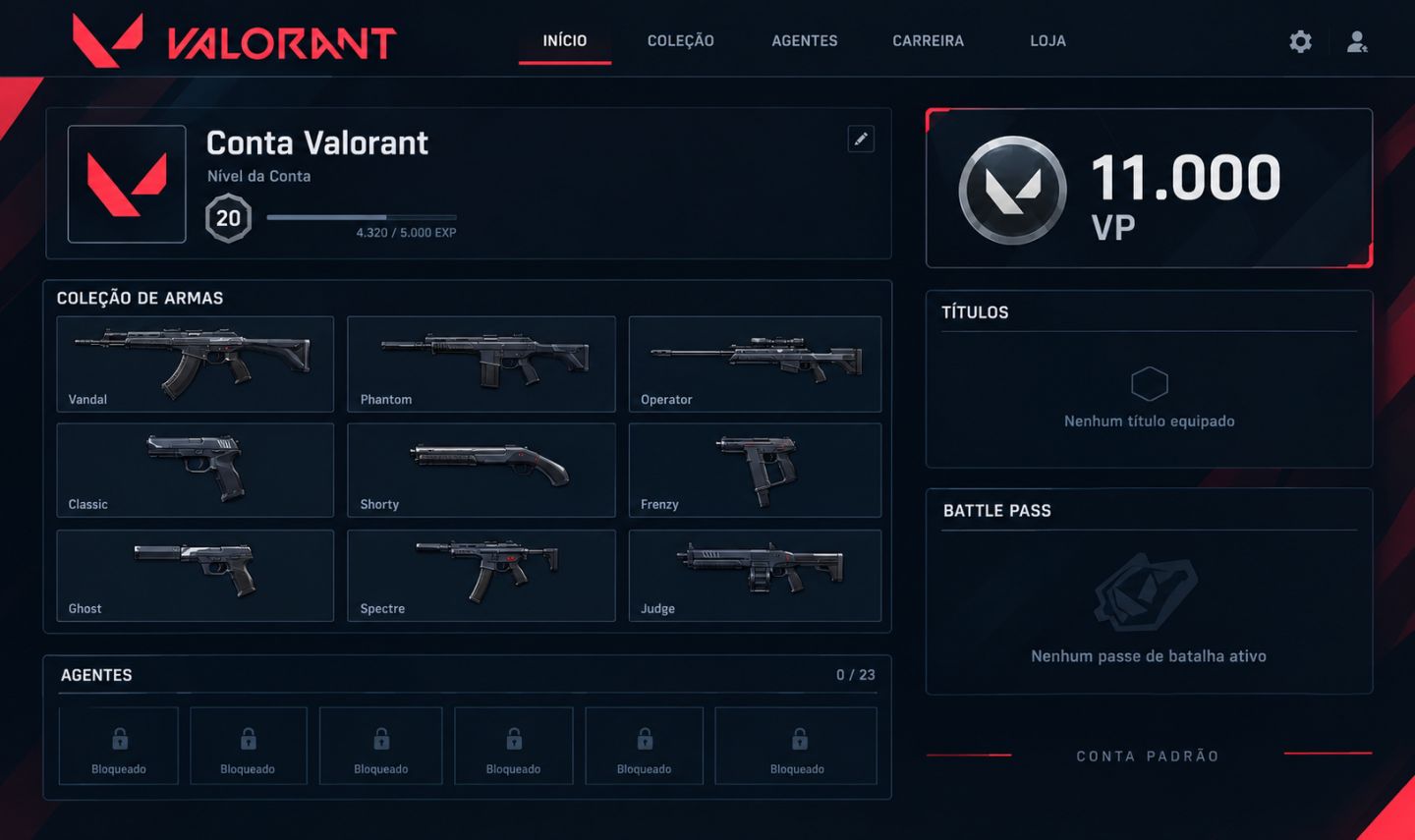Click the 11.000 VP balance
This screenshot has width=1415, height=840.
(x=1186, y=195)
